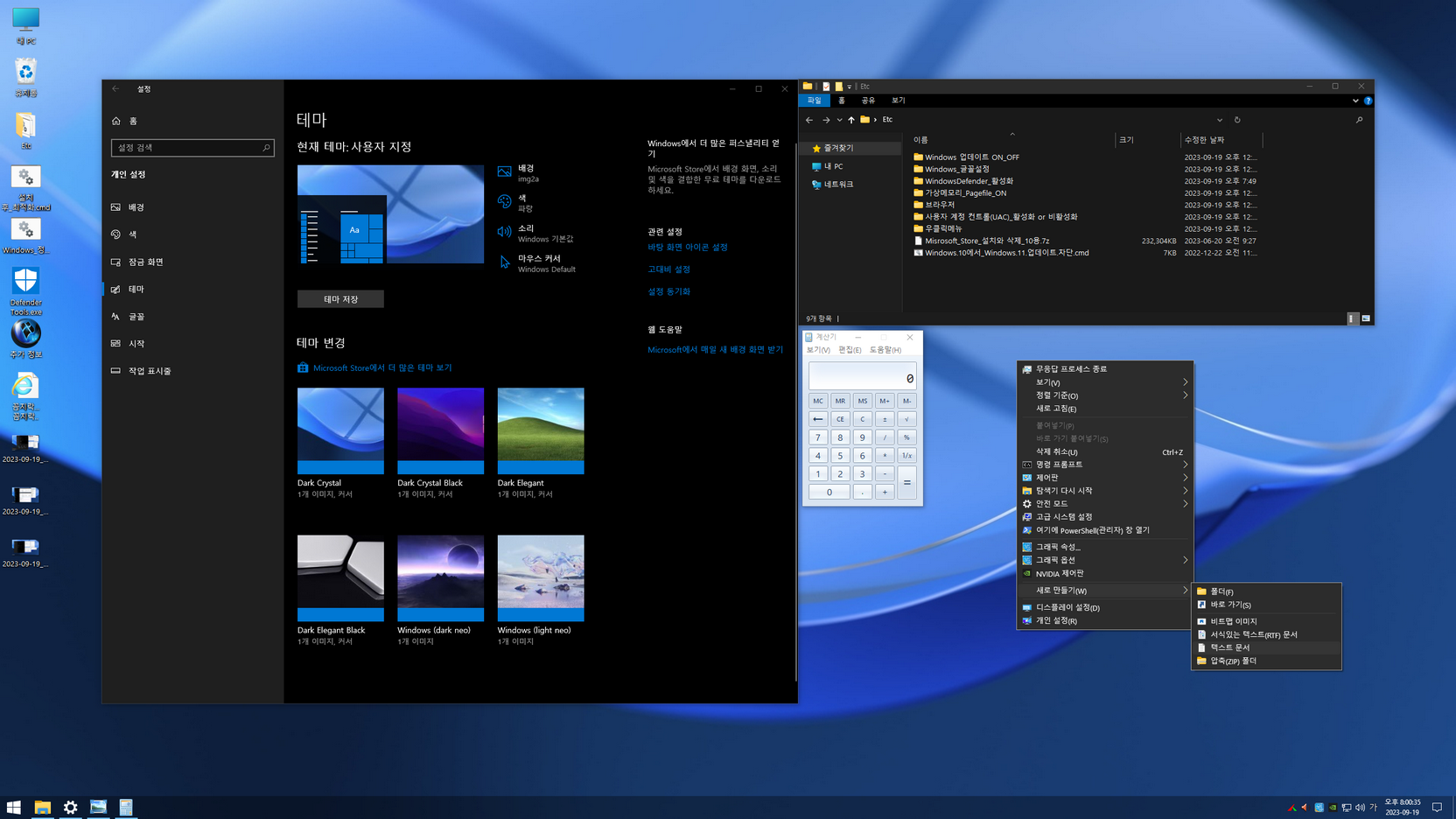
Task: Open Microsoft Store에서 더 많은 테마 보기 link
Action: tap(382, 368)
